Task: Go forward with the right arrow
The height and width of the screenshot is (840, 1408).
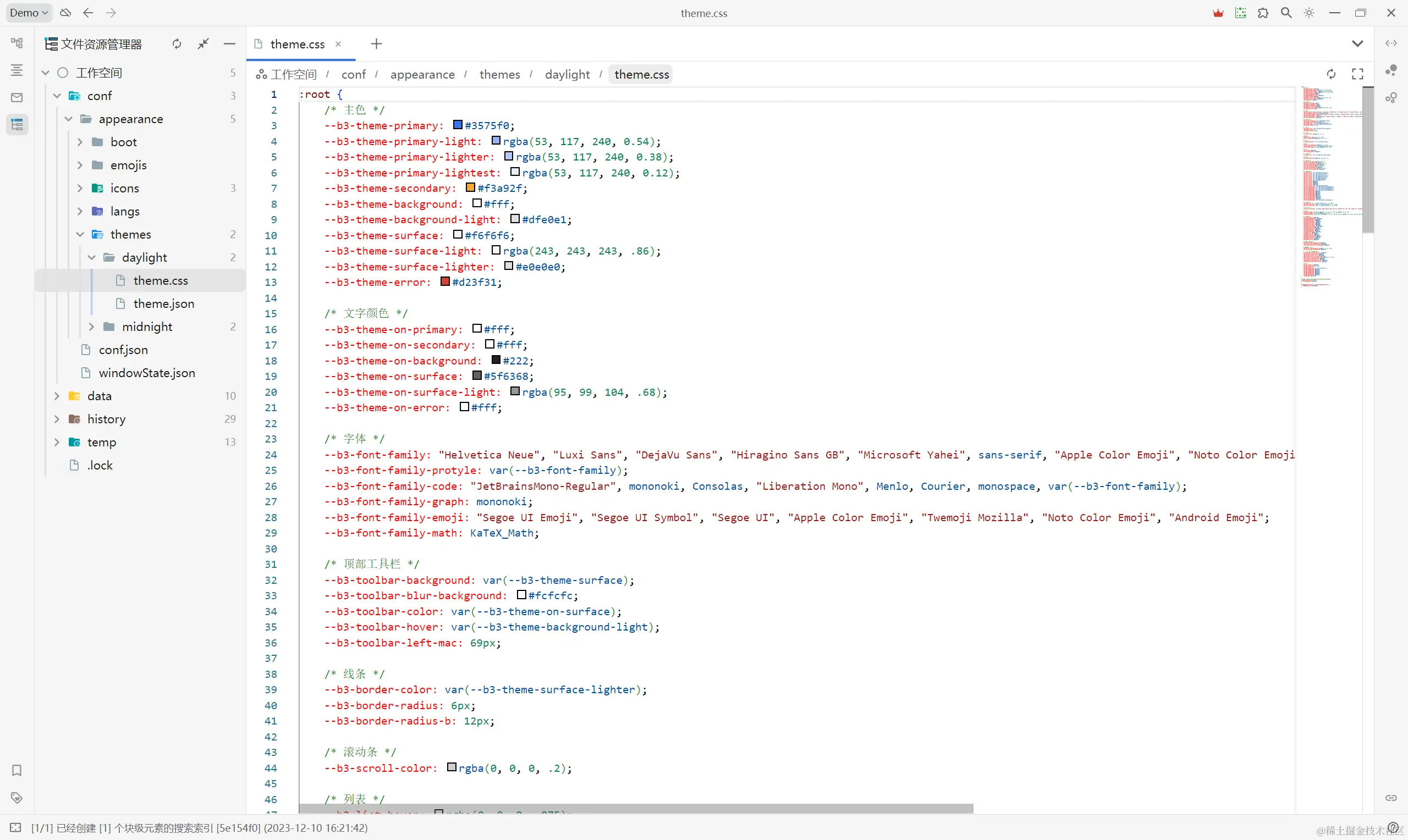Action: [111, 13]
